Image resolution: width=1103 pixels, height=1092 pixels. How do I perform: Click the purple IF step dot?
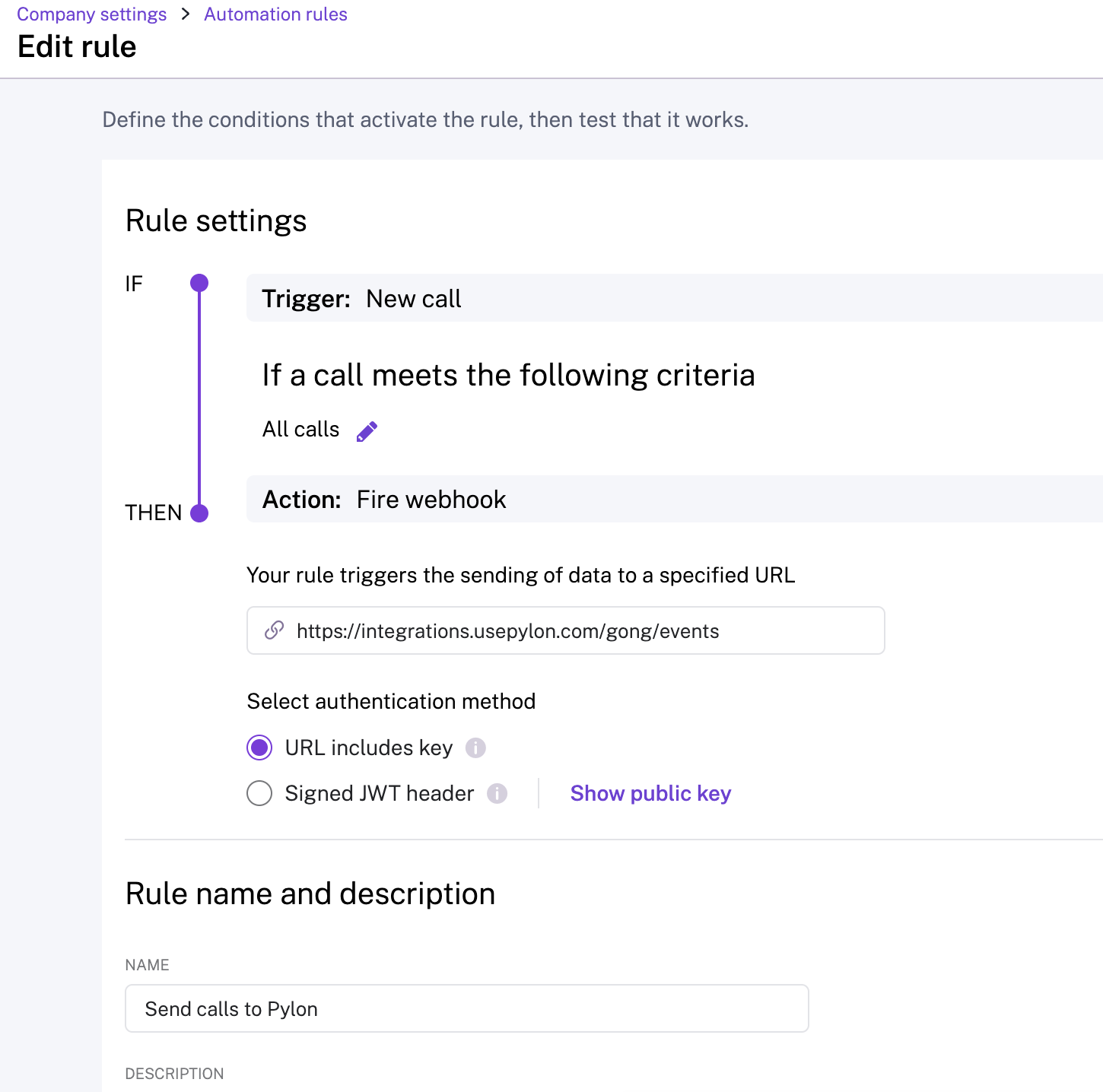tap(199, 284)
